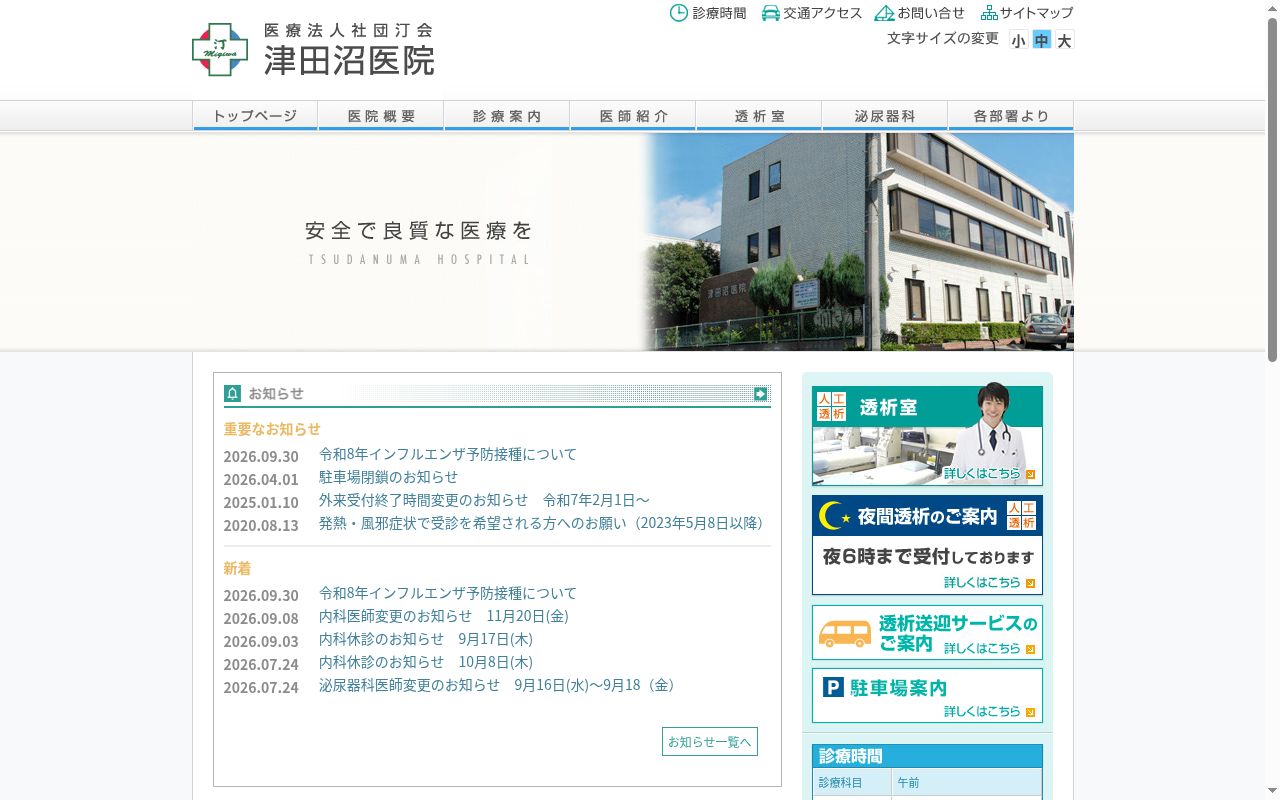The image size is (1280, 800).
Task: Open the 医院概要 navigation tab
Action: point(381,116)
